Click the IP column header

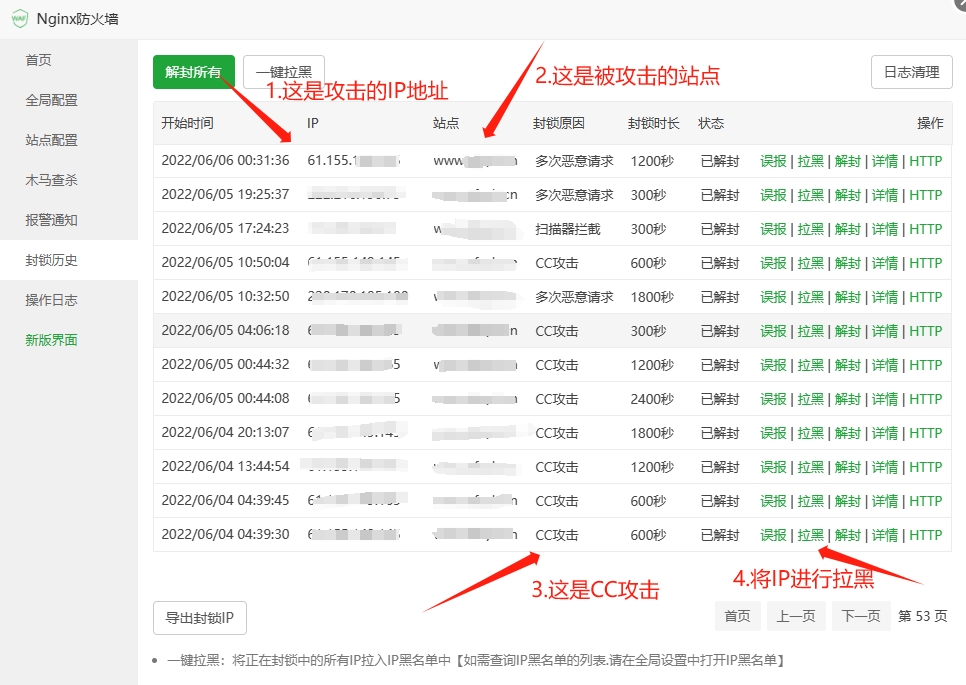point(313,123)
